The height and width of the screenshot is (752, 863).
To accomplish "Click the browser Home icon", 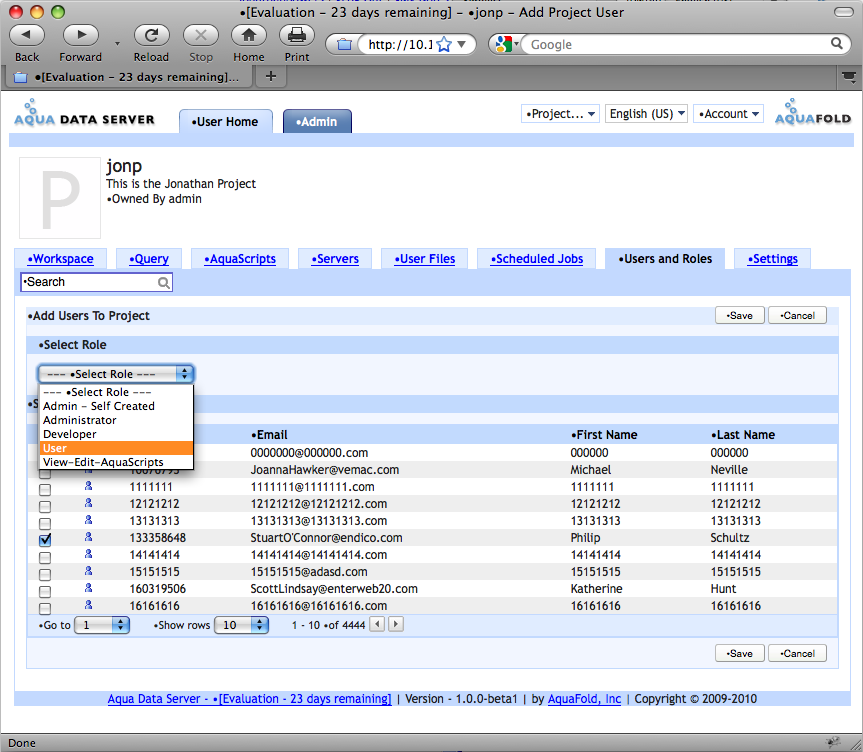I will pos(249,35).
